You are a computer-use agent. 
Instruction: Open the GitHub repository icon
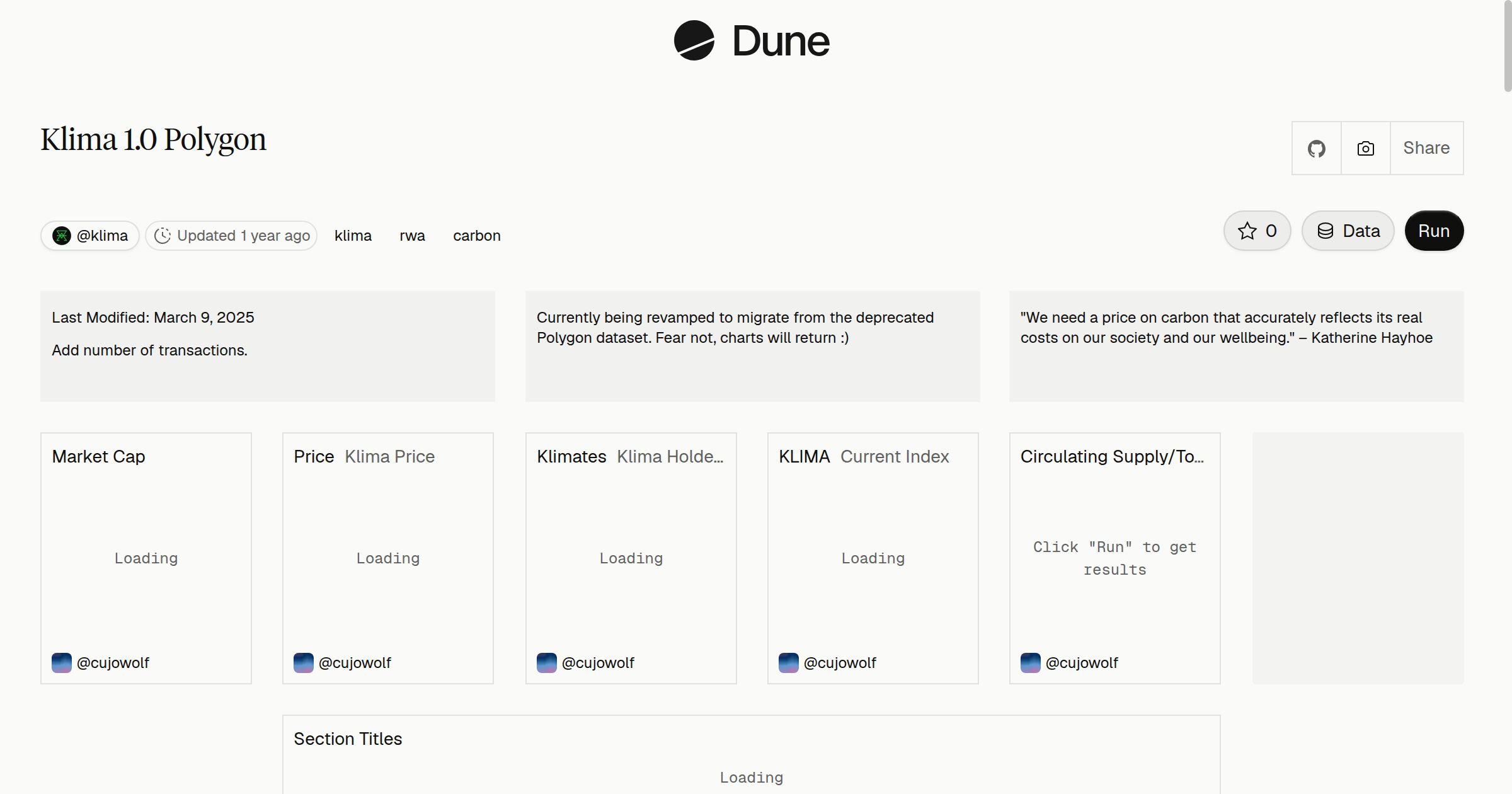coord(1316,148)
